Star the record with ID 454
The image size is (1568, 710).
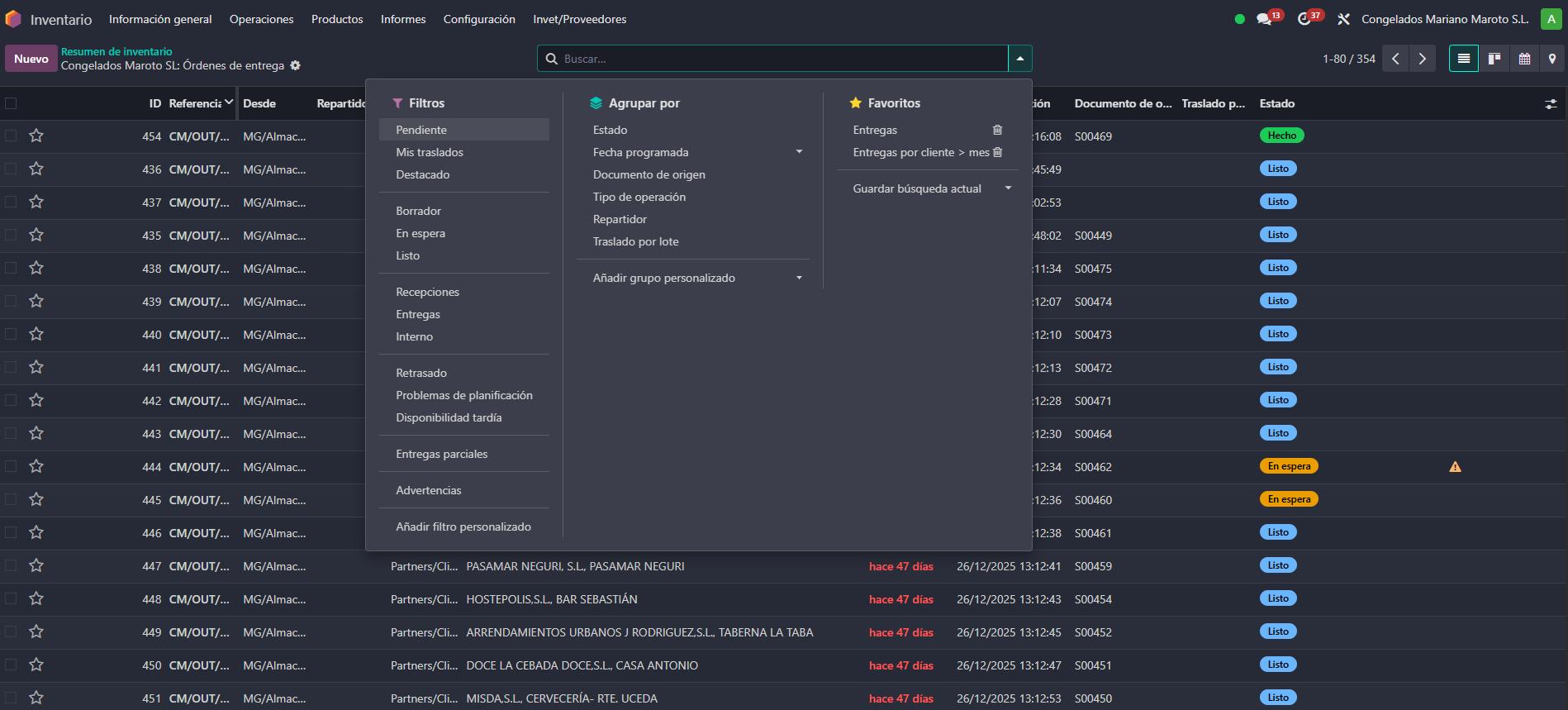[x=36, y=136]
